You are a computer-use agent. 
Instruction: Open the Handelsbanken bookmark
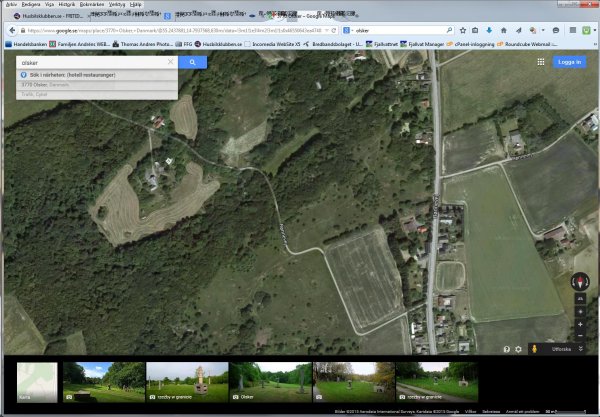coord(30,44)
